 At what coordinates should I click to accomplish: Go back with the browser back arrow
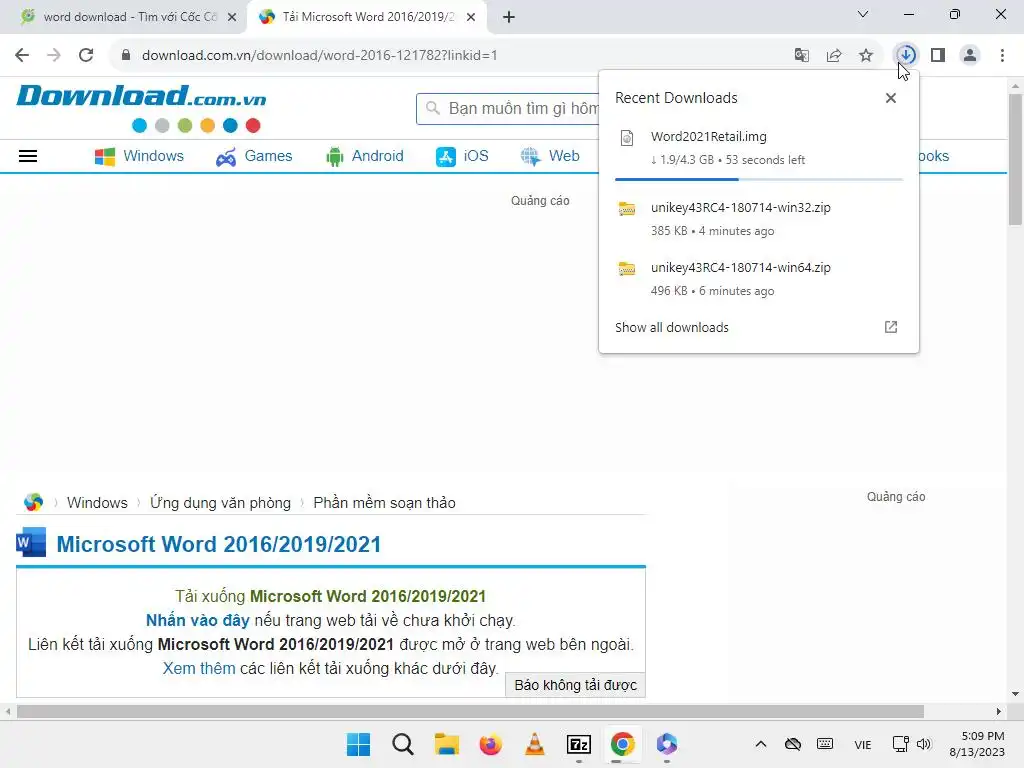click(22, 56)
